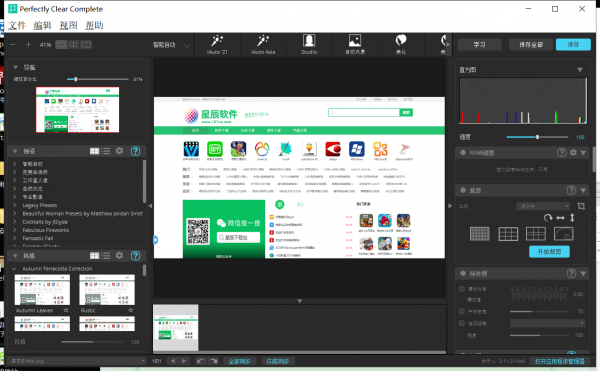600x371 pixels.
Task: Open styles panel settings gear
Action: [x=119, y=255]
